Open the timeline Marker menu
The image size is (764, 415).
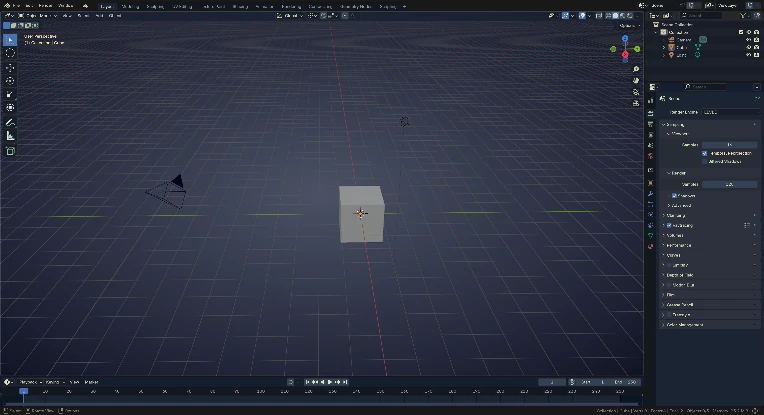tap(91, 382)
